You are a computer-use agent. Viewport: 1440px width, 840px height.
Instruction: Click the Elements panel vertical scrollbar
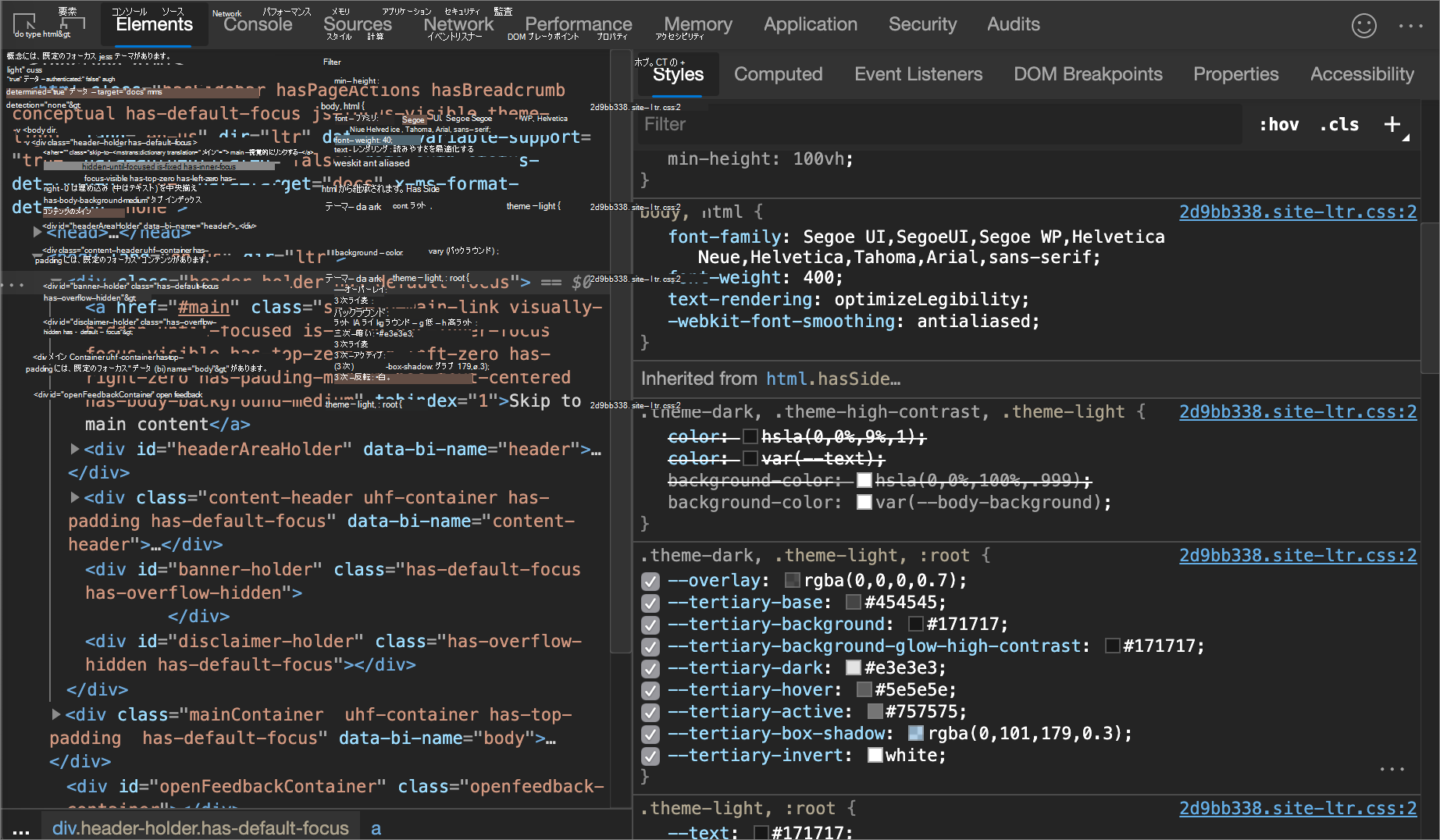[x=621, y=351]
